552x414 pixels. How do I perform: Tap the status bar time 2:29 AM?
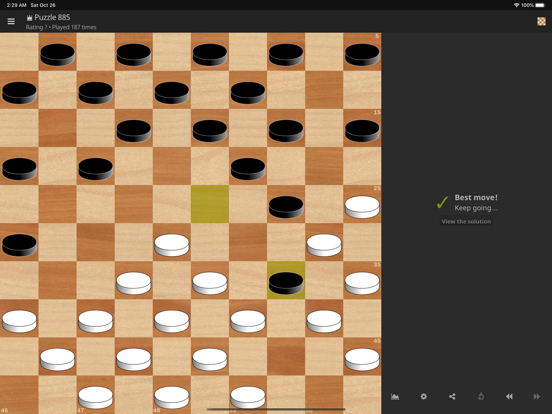[x=16, y=5]
